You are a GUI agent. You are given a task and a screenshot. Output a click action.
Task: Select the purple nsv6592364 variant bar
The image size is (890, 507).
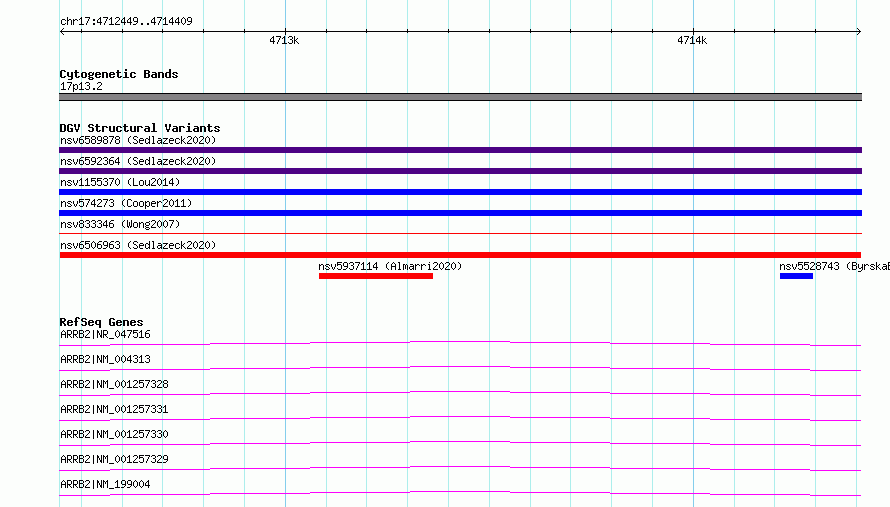point(460,171)
